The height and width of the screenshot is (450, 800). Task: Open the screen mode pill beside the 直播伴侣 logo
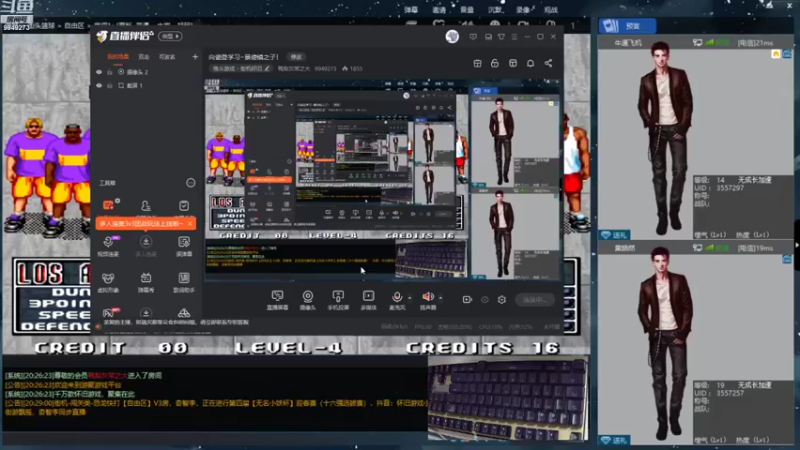click(x=170, y=36)
